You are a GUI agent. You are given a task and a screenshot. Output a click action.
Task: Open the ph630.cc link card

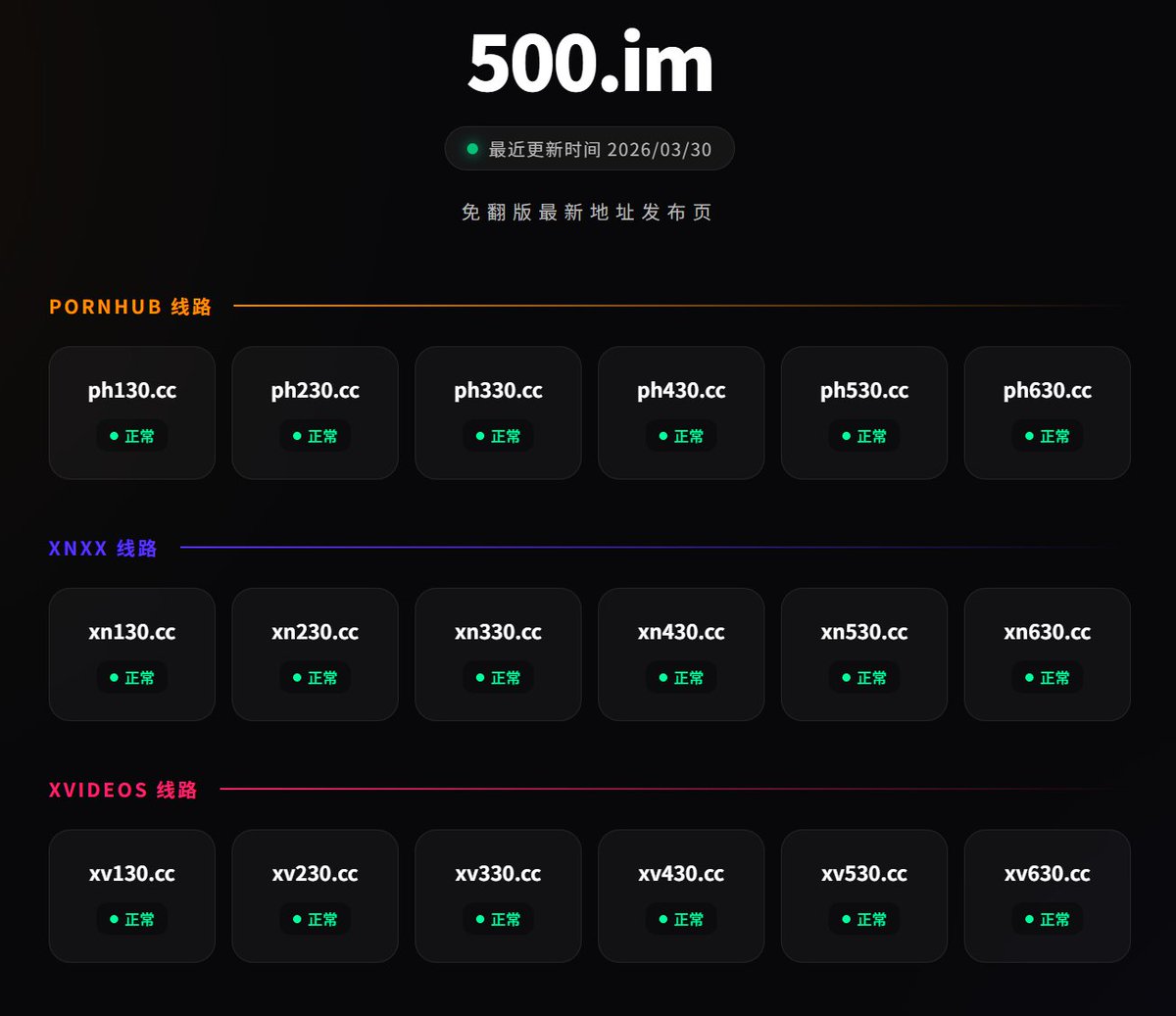(x=1048, y=412)
